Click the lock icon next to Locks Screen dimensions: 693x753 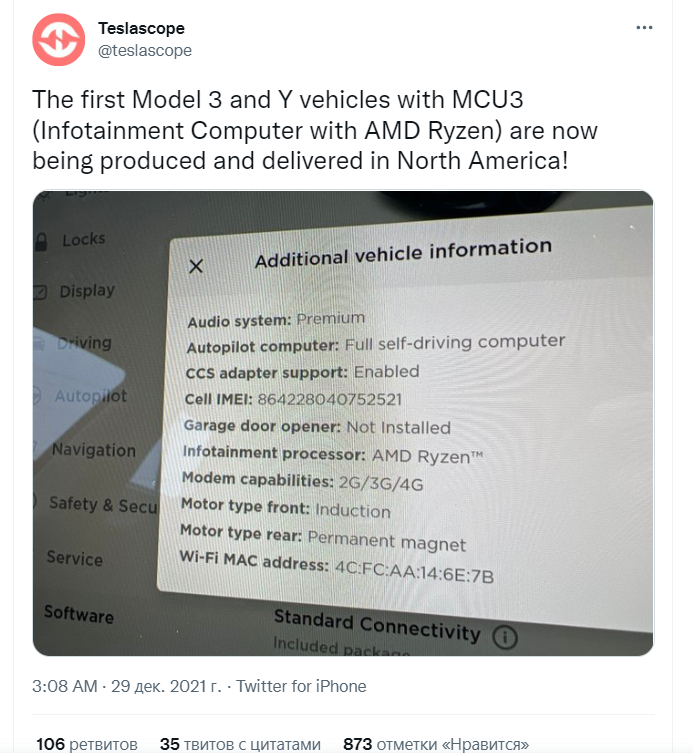point(41,242)
